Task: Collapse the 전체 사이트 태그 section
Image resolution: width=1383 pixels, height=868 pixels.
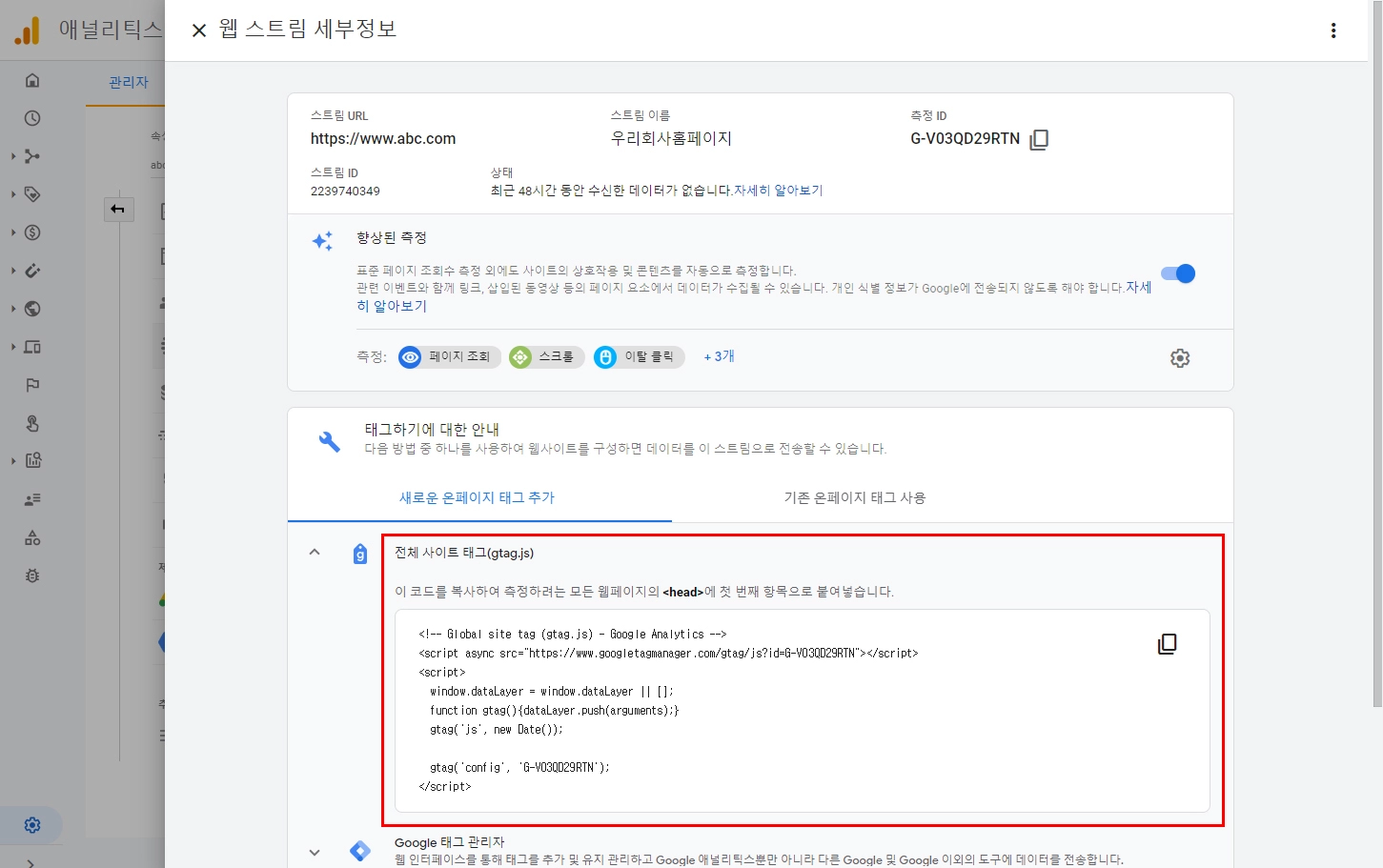Action: pos(315,553)
